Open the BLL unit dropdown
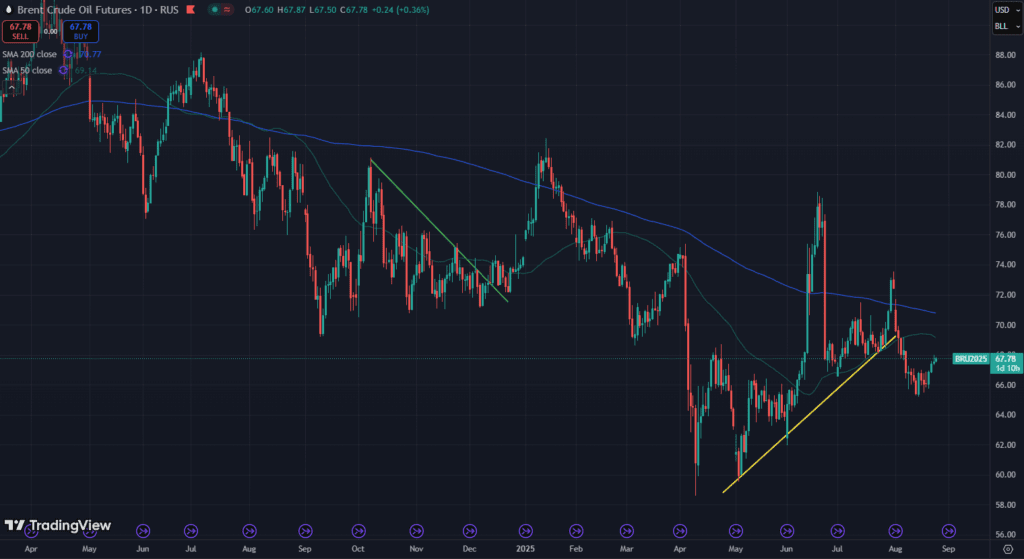 coord(1001,26)
